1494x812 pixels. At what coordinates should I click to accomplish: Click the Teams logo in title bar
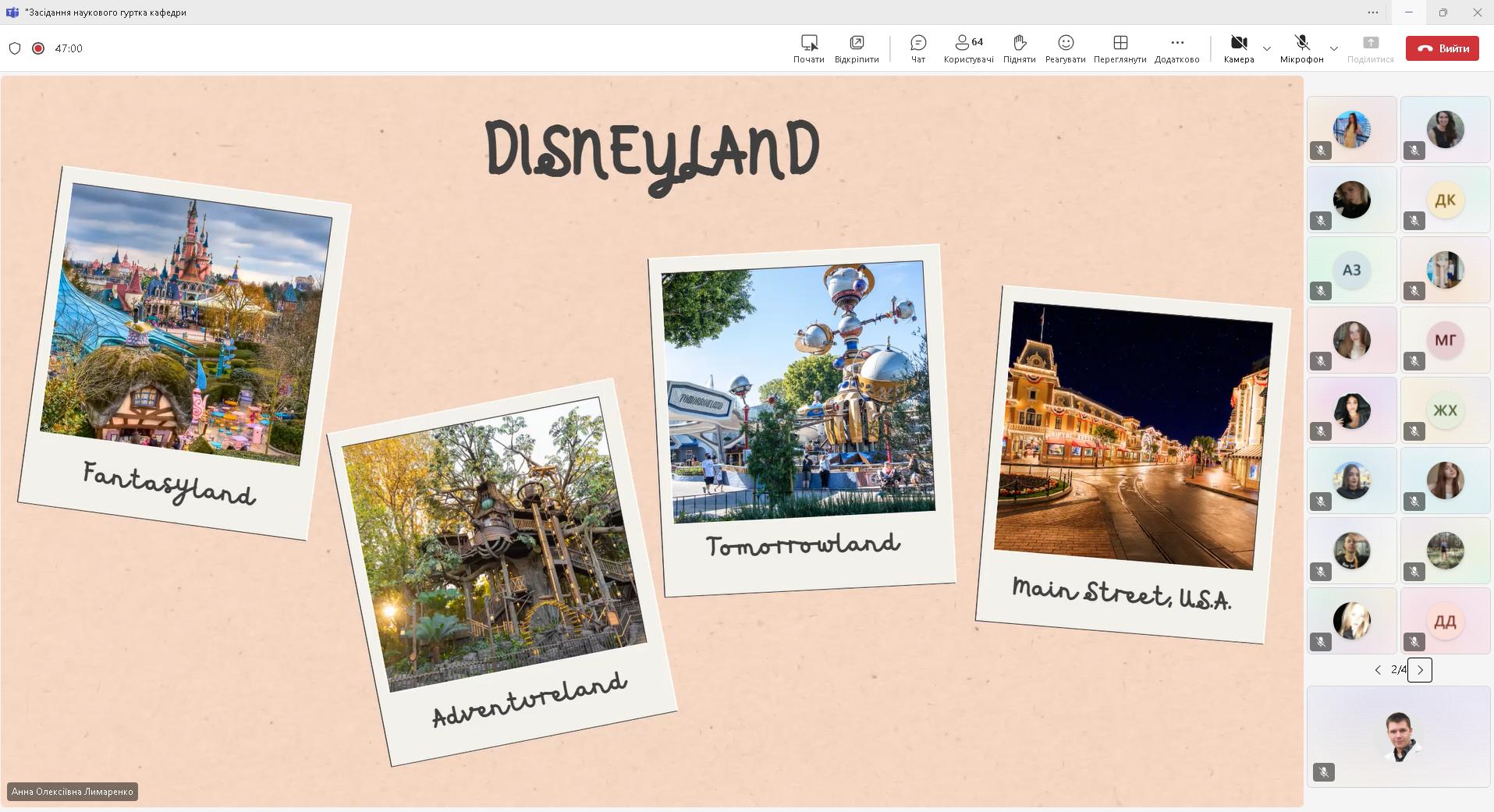12,12
